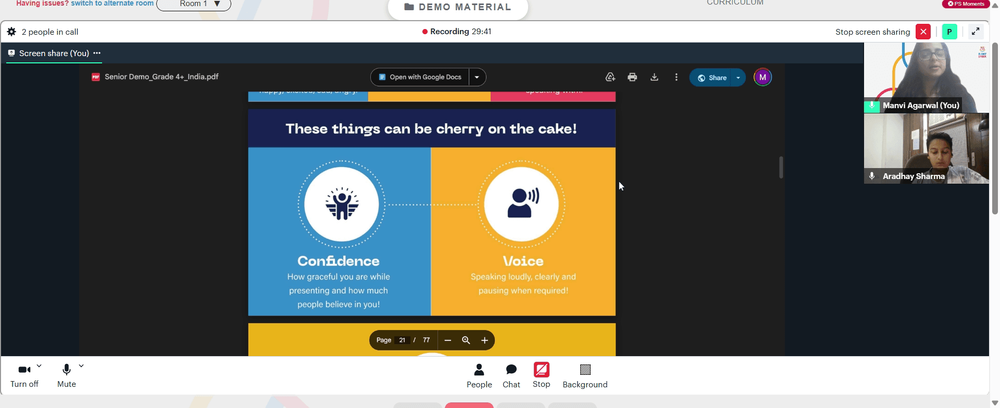
Task: Open PDF more actions menu
Action: [x=676, y=77]
